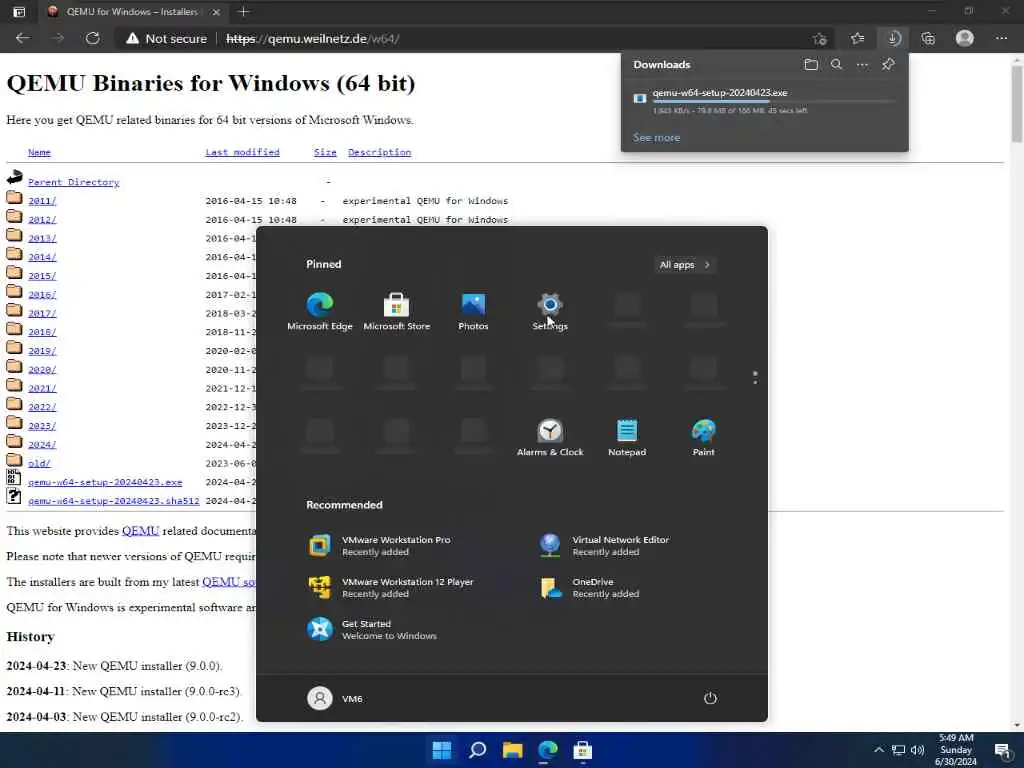Open volume control in system tray
The width and height of the screenshot is (1024, 768).
(x=918, y=750)
